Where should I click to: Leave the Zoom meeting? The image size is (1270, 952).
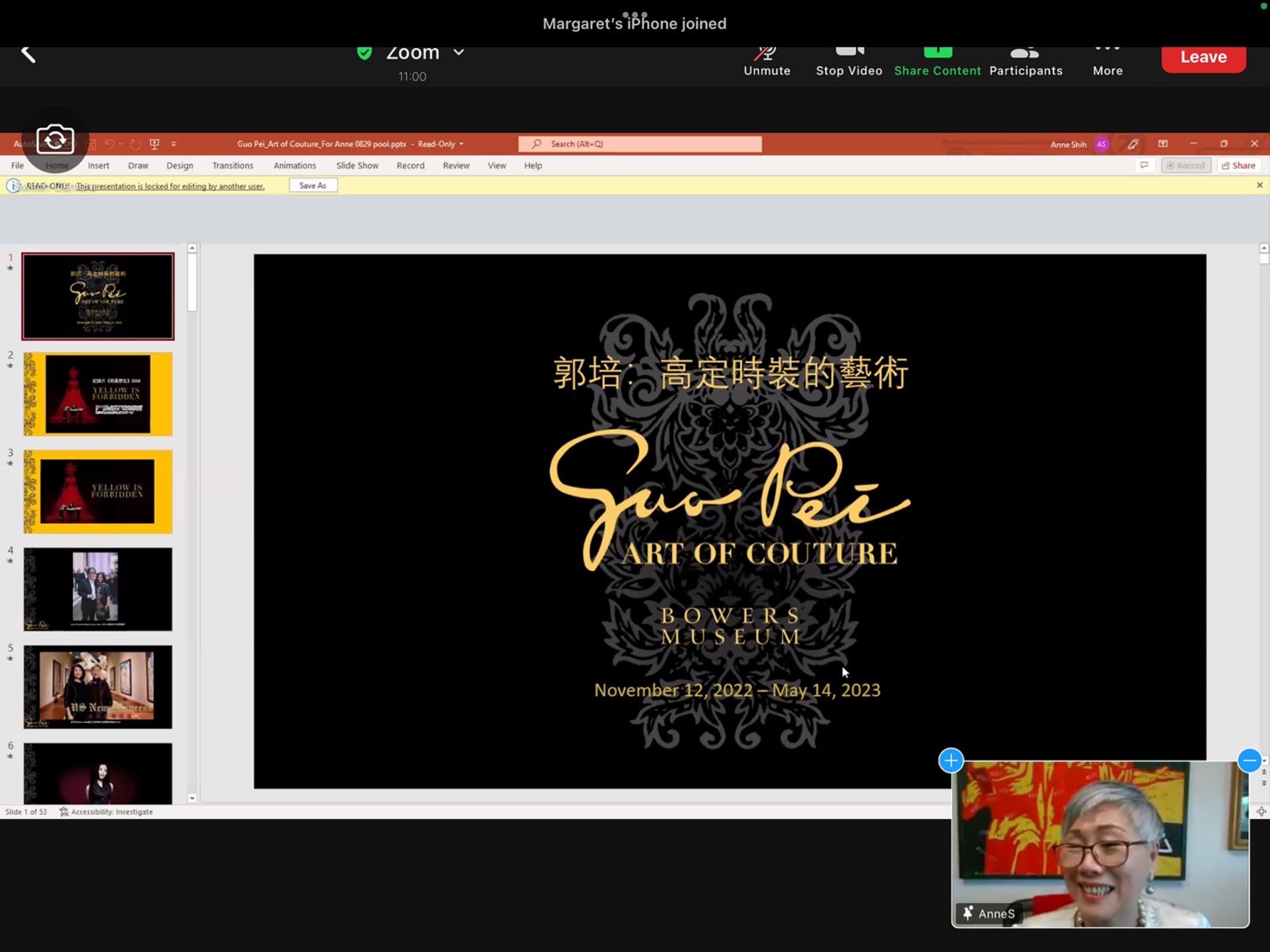[x=1203, y=58]
